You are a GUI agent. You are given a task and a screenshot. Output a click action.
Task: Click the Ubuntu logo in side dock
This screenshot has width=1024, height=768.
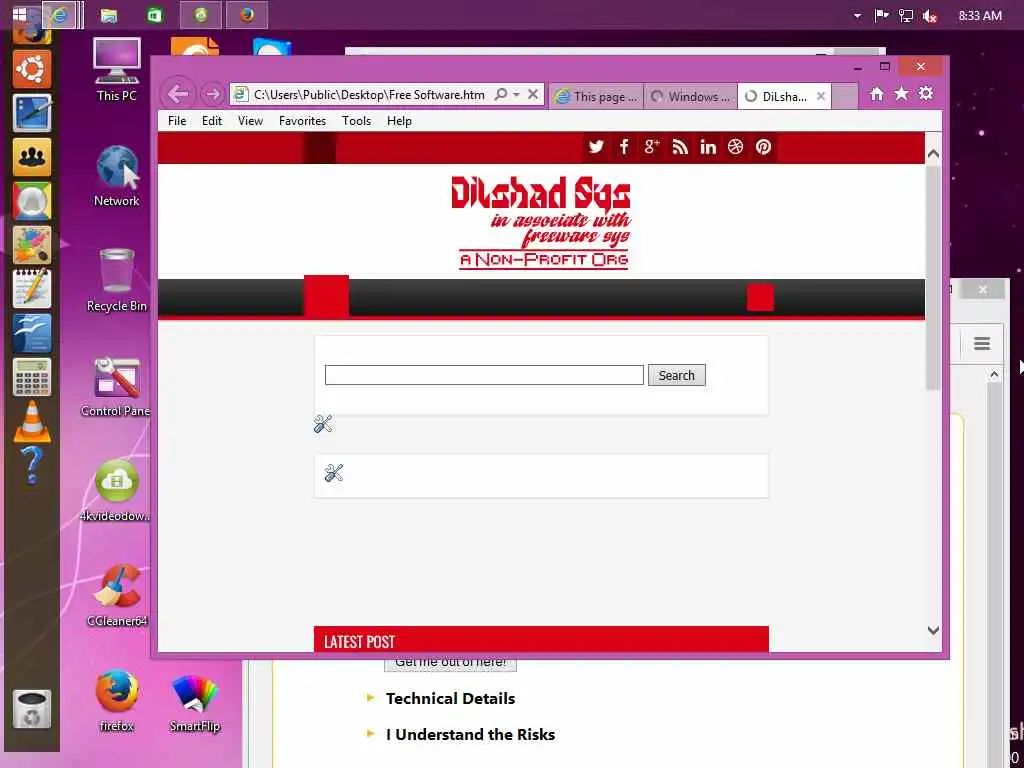point(31,69)
